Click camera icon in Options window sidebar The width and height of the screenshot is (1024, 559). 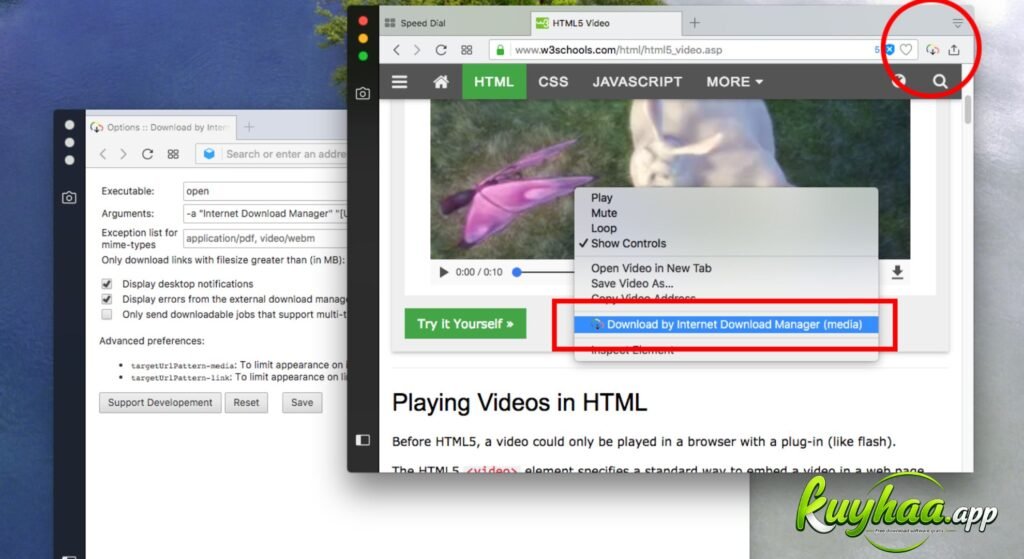[x=69, y=197]
